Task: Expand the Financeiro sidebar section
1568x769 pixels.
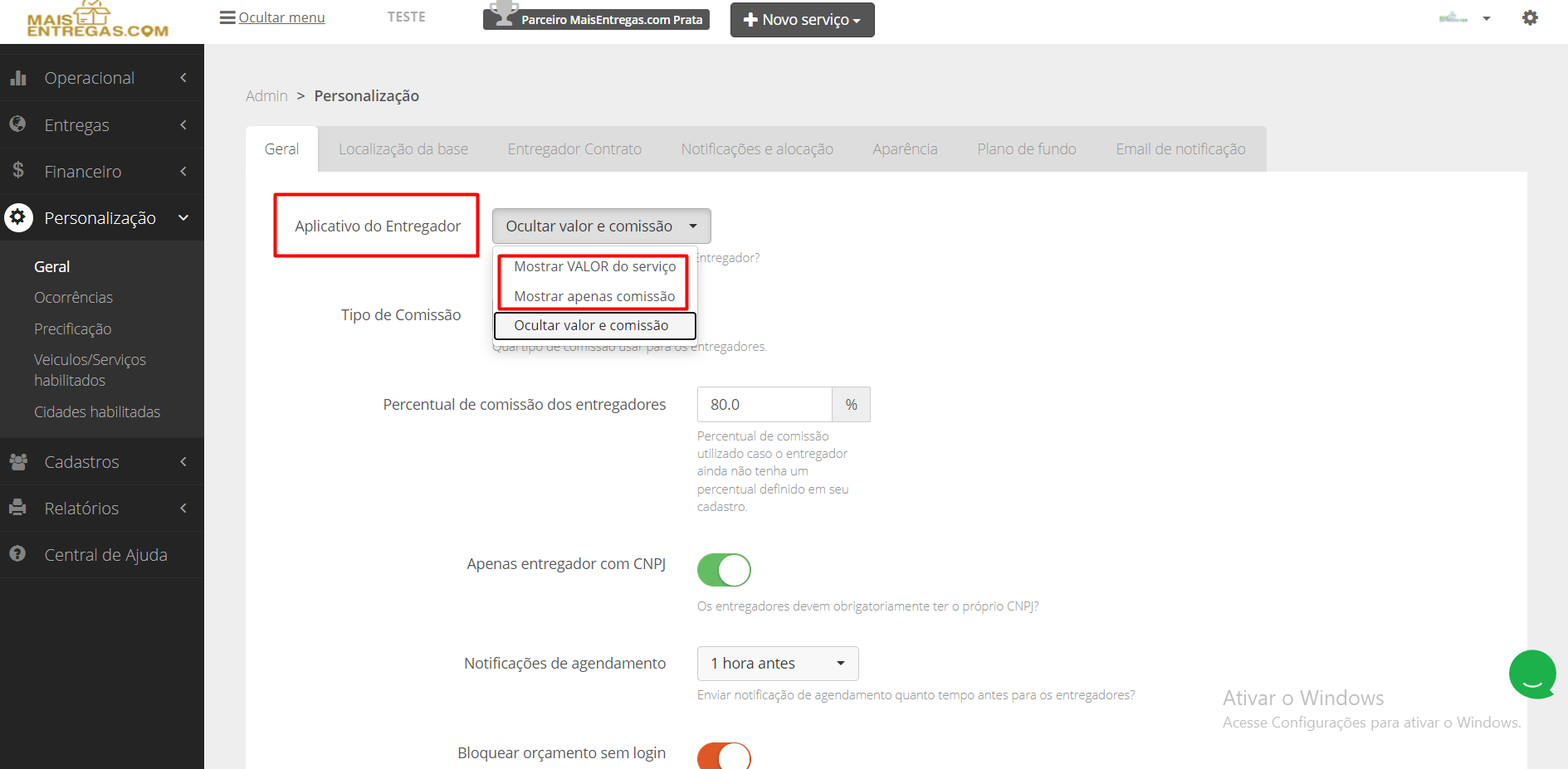Action: [102, 172]
